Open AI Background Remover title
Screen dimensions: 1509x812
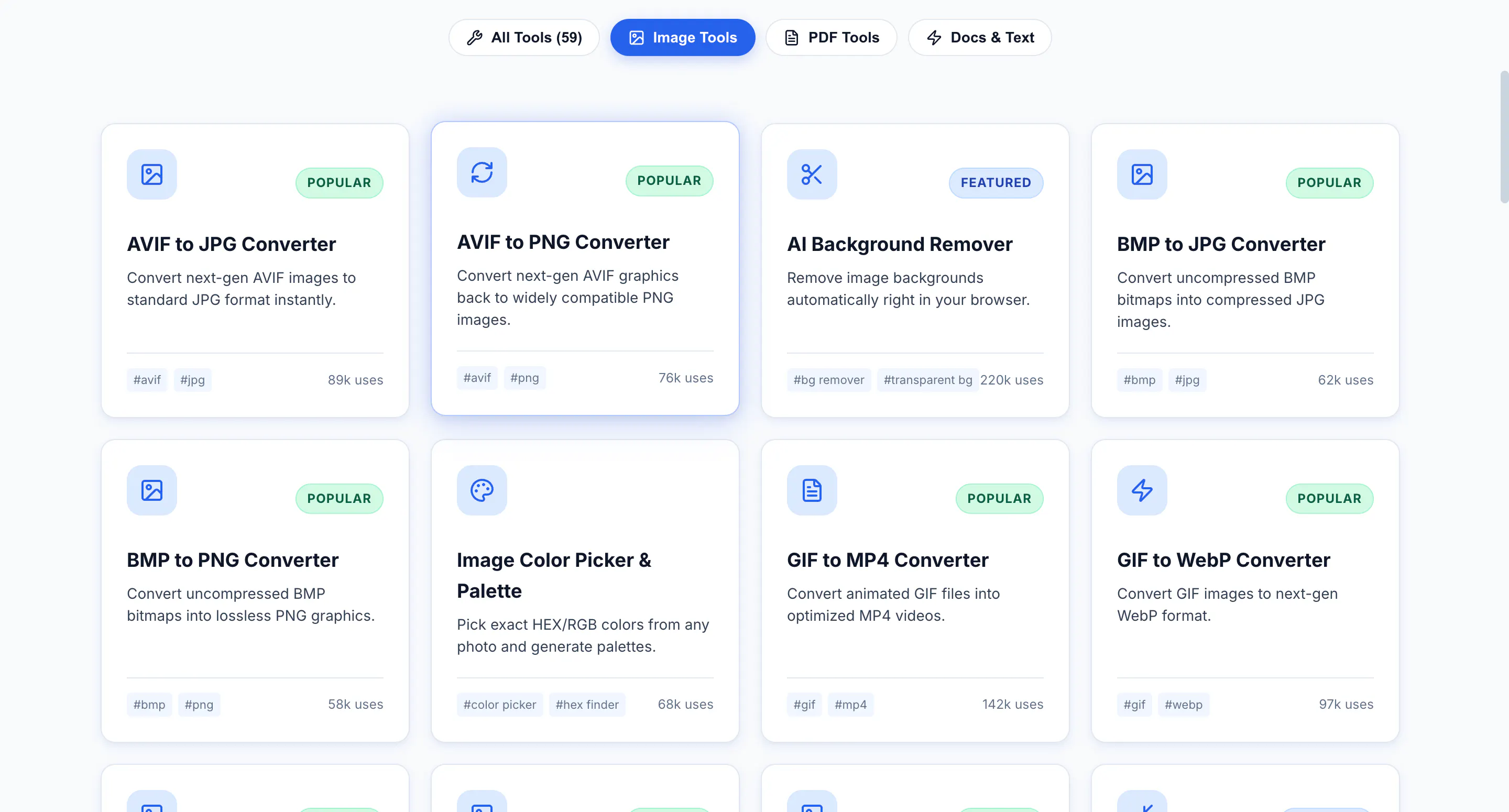point(900,244)
